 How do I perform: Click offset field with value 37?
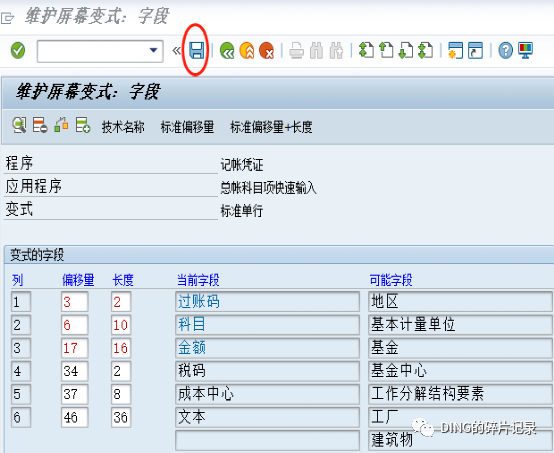pos(75,394)
